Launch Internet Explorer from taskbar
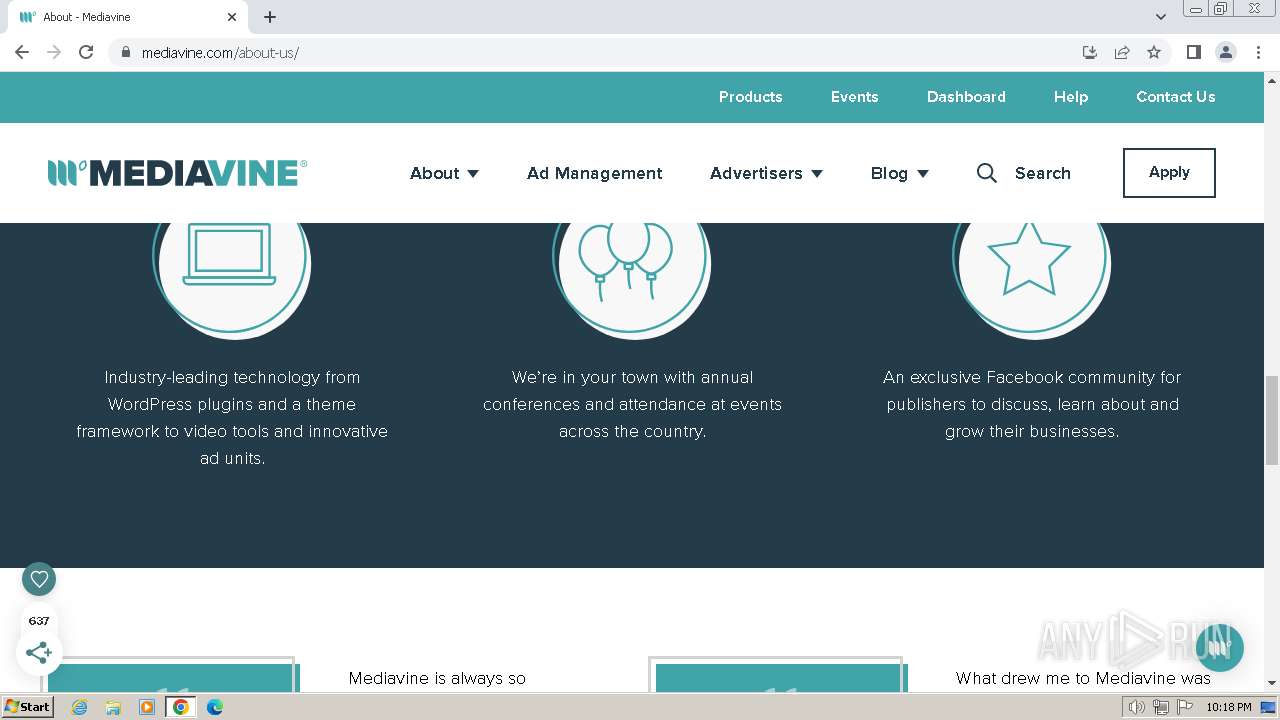Image resolution: width=1280 pixels, height=720 pixels. [79, 707]
